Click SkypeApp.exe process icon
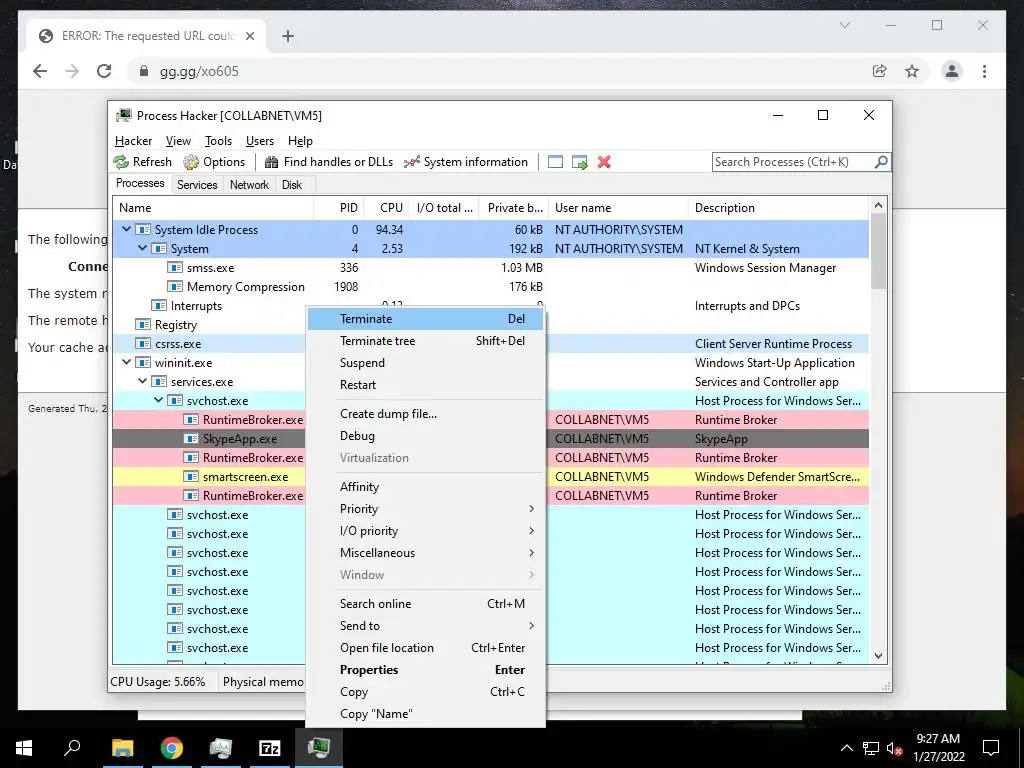Viewport: 1024px width, 768px height. tap(191, 439)
